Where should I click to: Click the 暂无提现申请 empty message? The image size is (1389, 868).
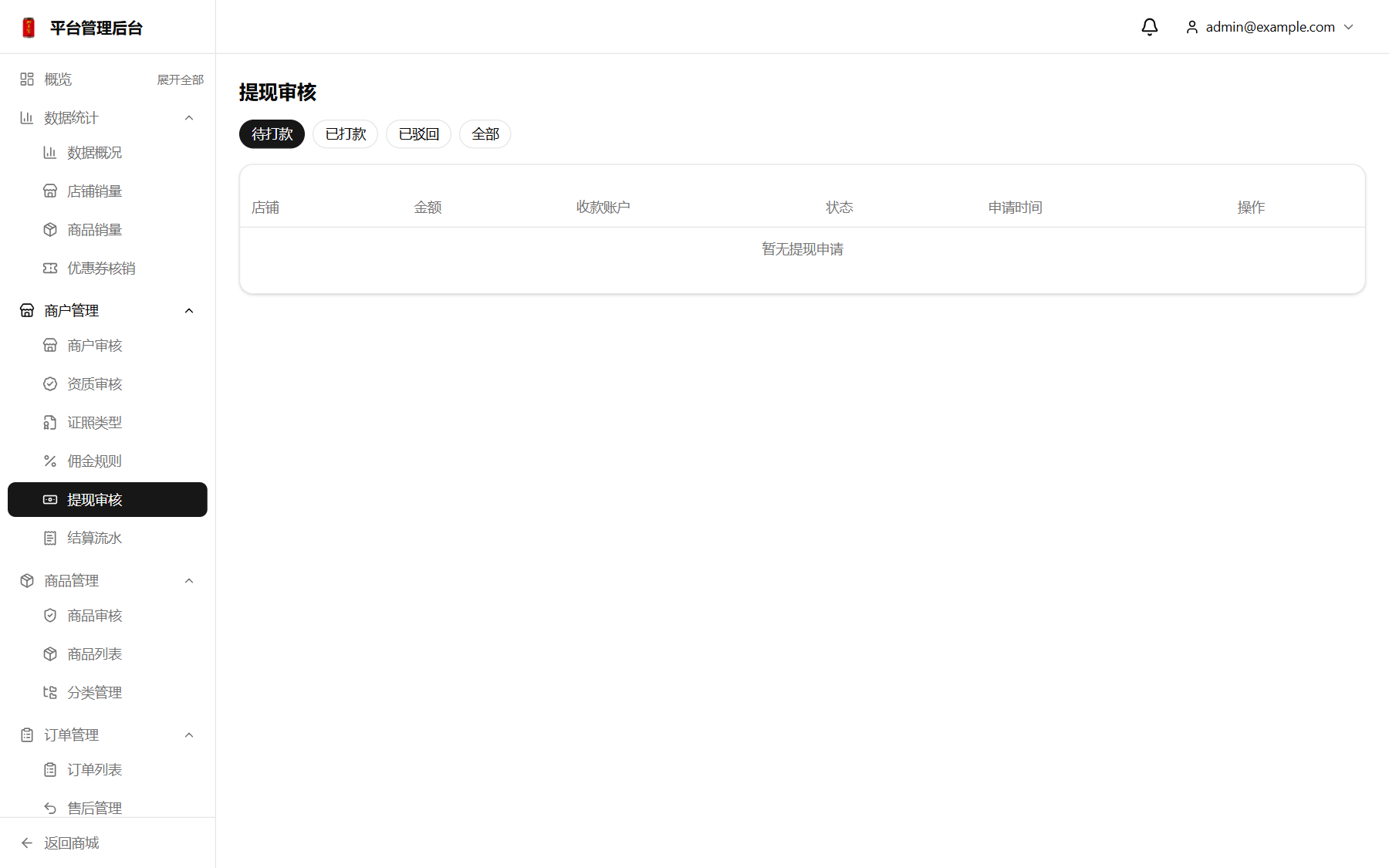click(x=803, y=249)
